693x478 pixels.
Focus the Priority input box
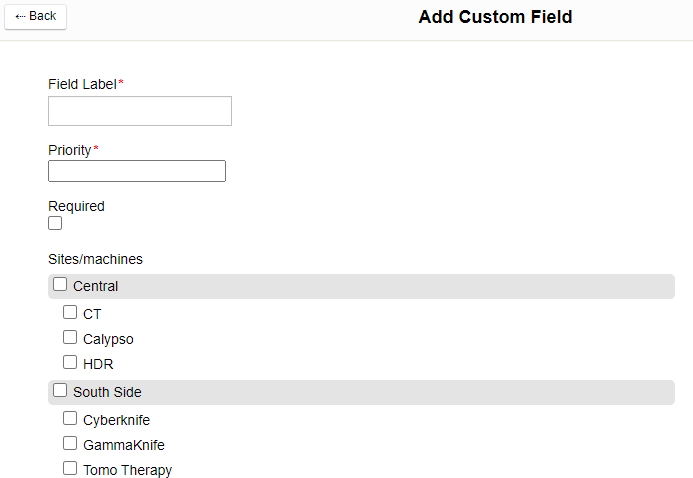(x=137, y=171)
